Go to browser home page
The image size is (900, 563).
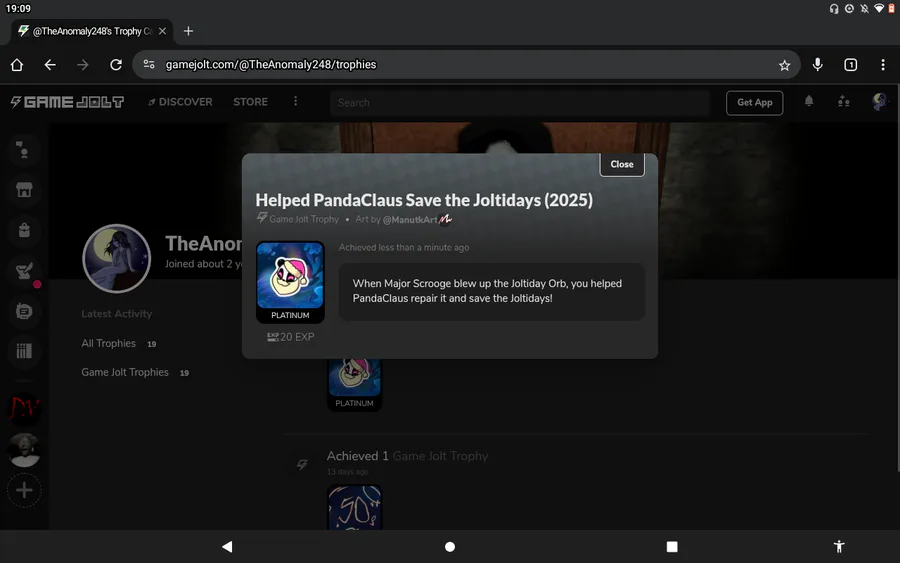17,65
